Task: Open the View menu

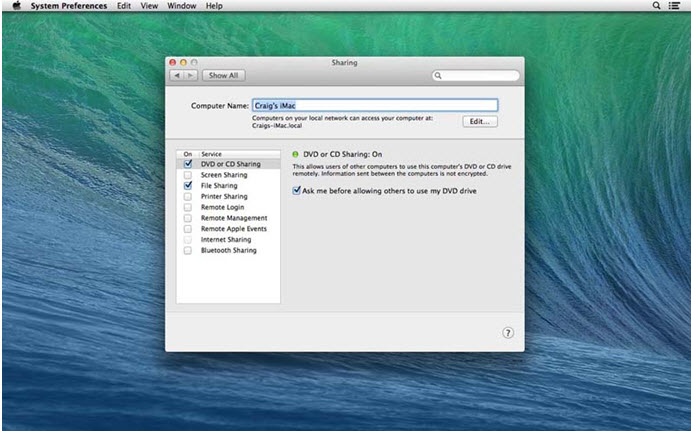Action: tap(149, 6)
